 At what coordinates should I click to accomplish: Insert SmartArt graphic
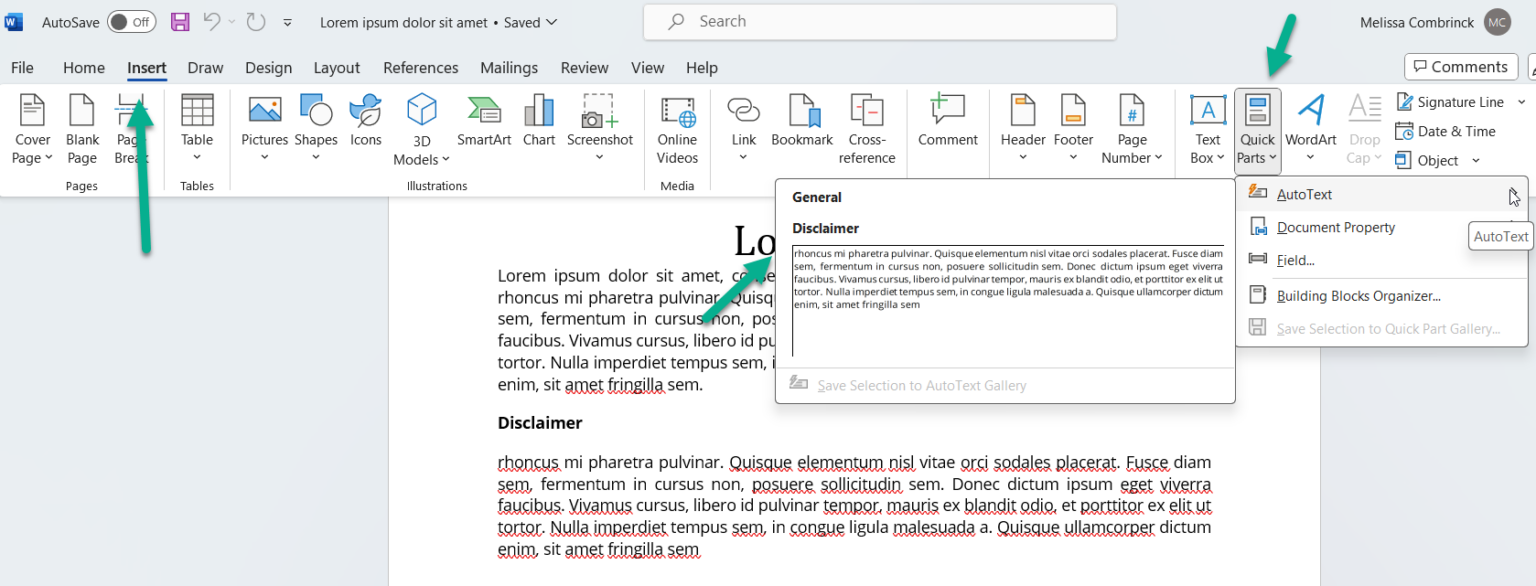(484, 120)
